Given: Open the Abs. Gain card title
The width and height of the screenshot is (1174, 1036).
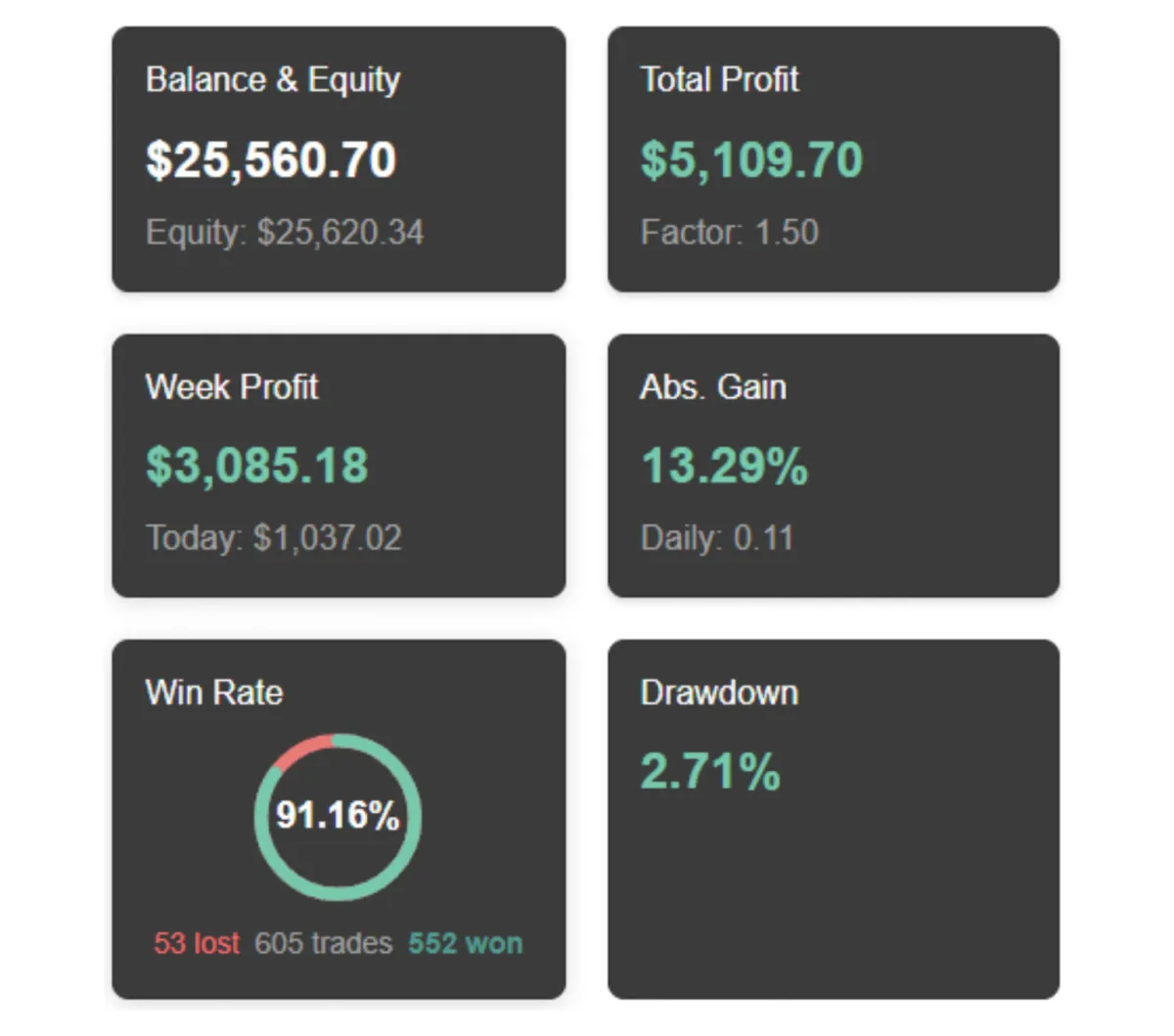Looking at the screenshot, I should pyautogui.click(x=713, y=386).
